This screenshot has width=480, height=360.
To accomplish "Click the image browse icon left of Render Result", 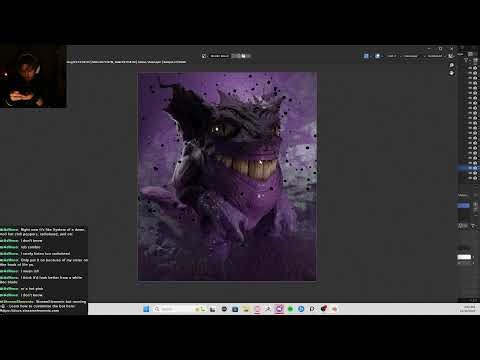I will [204, 56].
